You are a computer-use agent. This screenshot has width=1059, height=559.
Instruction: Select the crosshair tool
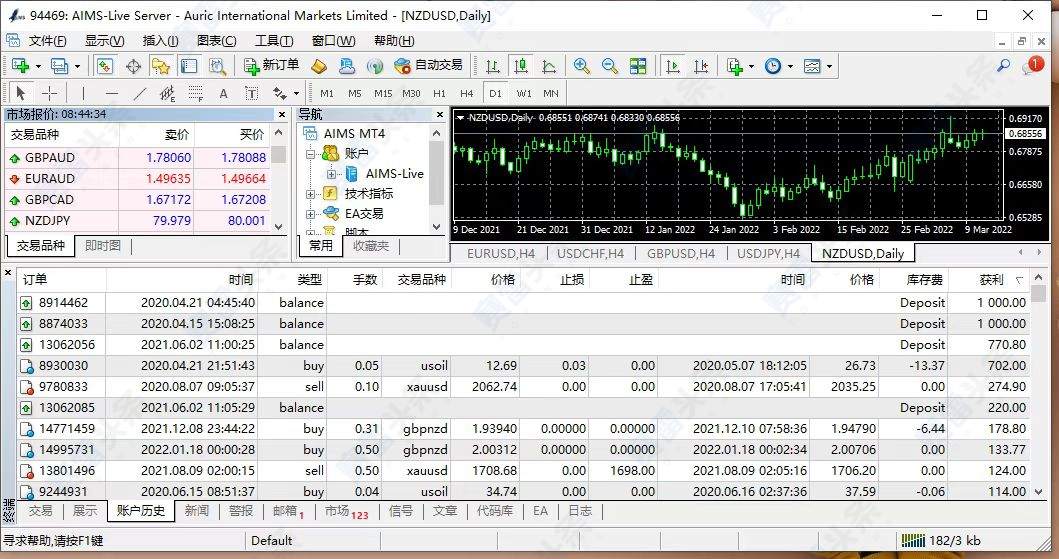click(x=50, y=93)
